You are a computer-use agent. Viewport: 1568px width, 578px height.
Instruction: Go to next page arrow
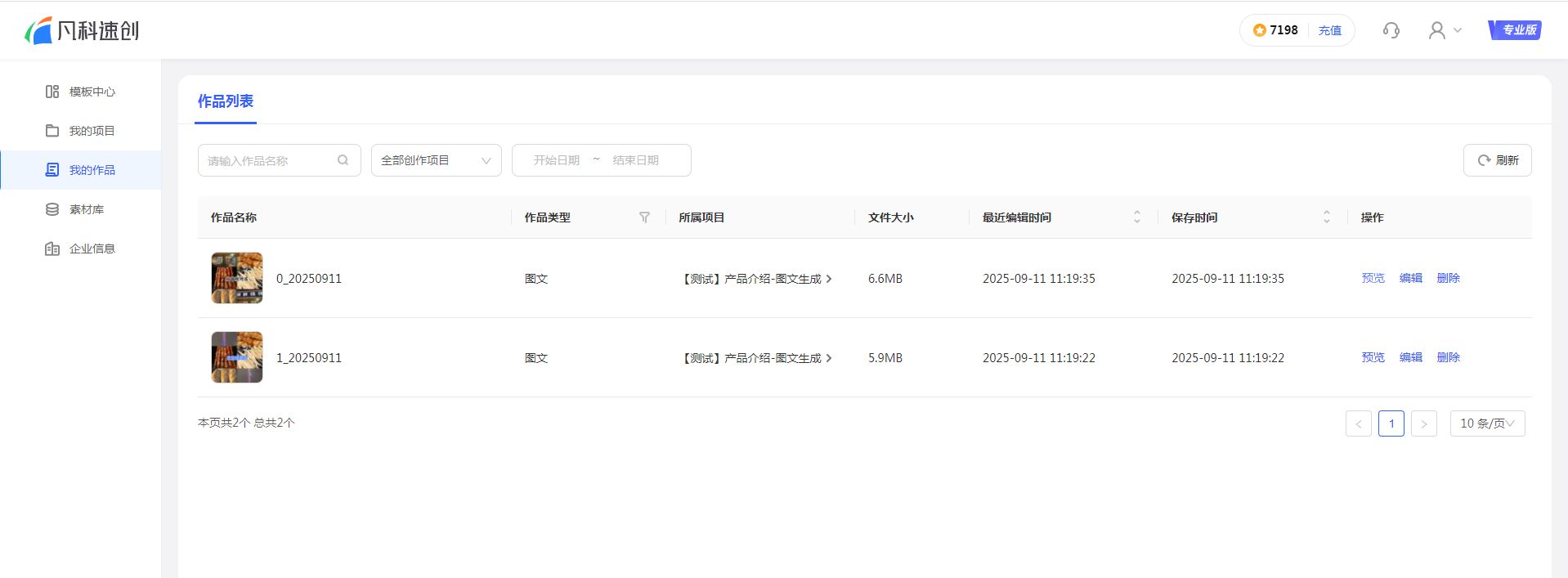pyautogui.click(x=1423, y=423)
